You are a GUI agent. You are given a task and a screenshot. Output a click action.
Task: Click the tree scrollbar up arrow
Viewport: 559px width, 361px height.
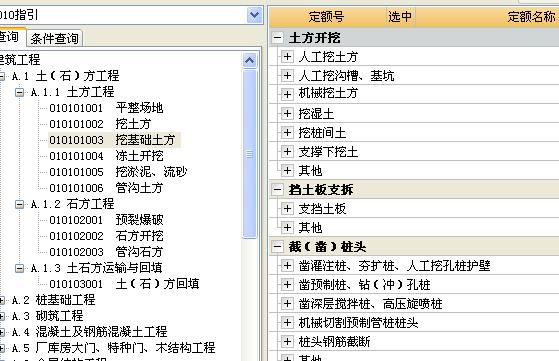(x=250, y=60)
